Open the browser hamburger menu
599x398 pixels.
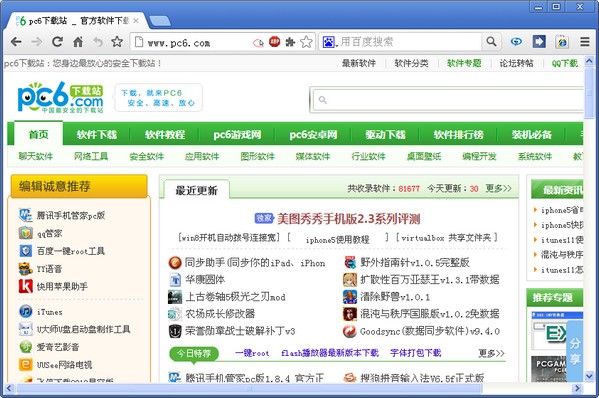pos(584,41)
